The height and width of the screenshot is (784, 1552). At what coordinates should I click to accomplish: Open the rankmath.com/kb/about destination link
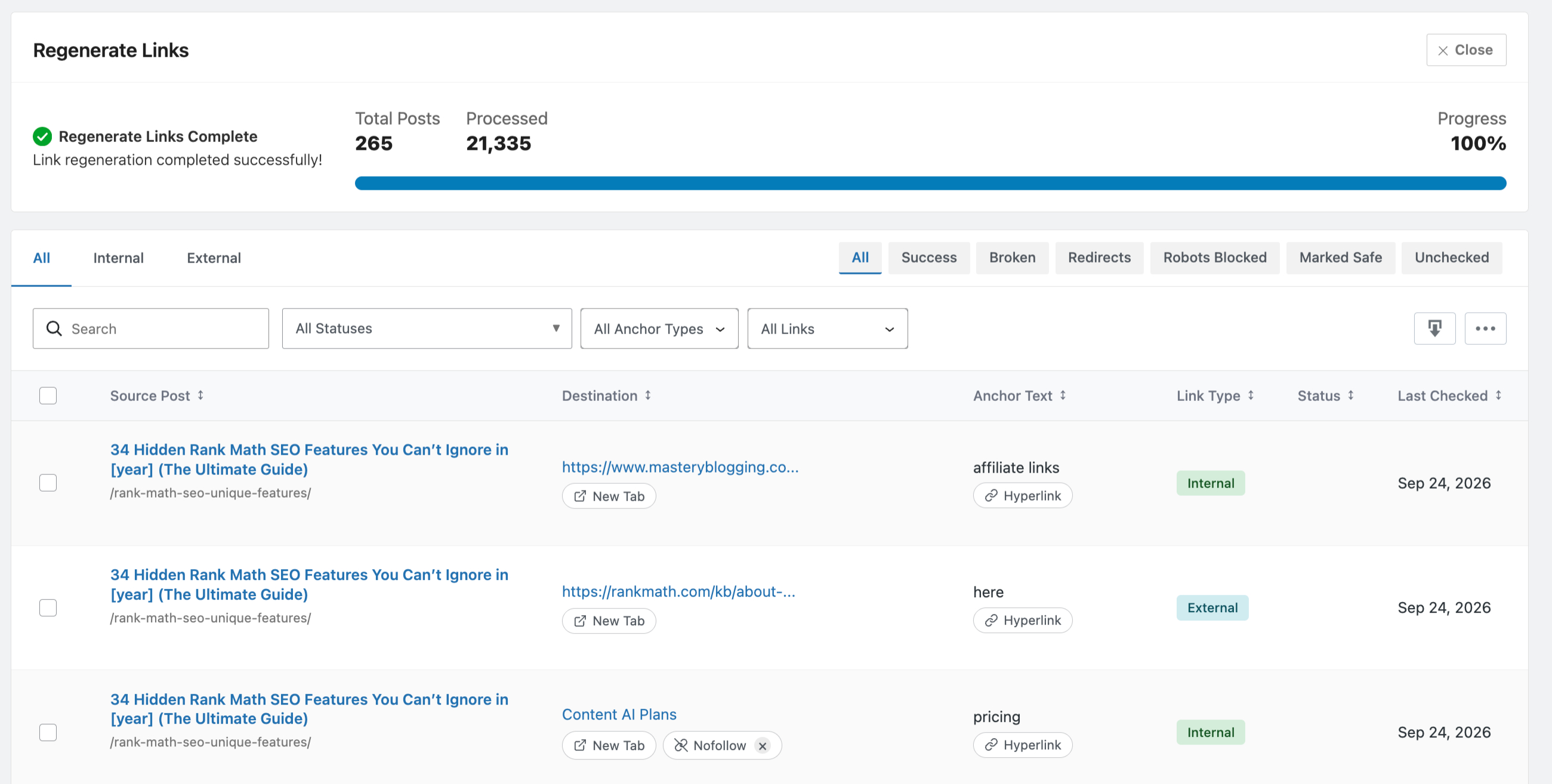(678, 592)
